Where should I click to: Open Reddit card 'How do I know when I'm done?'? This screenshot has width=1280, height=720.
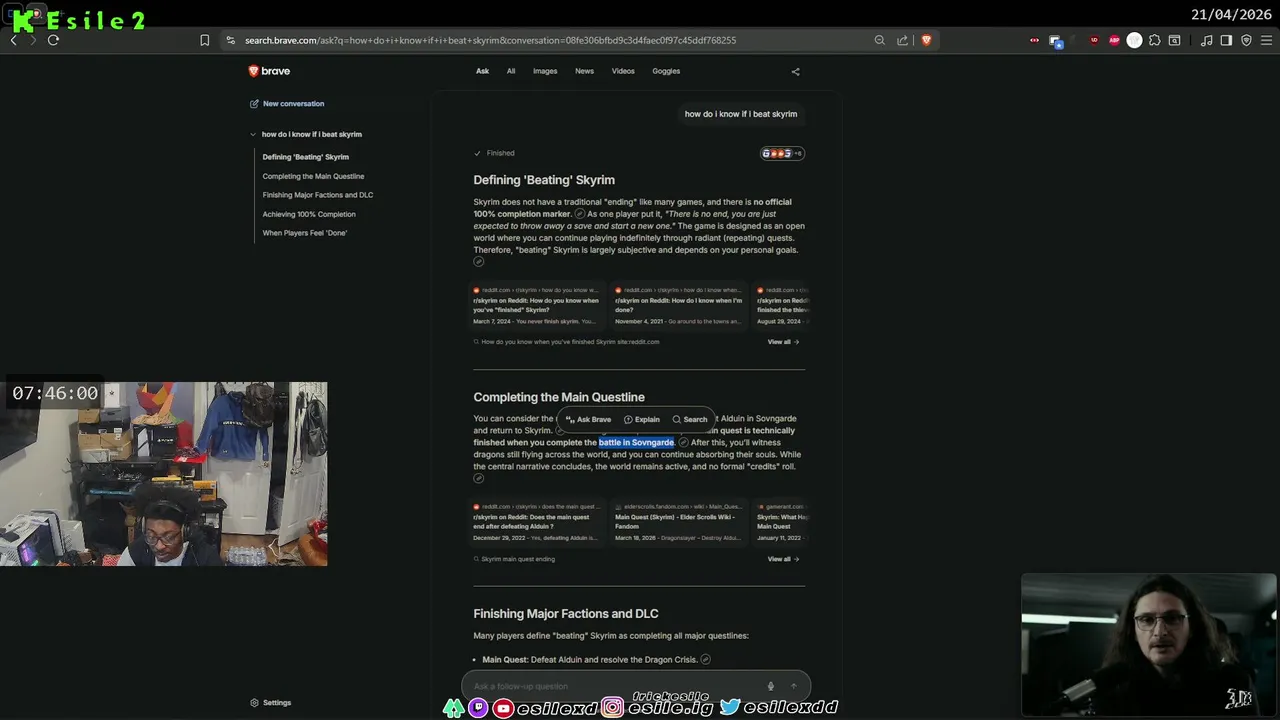pos(678,305)
